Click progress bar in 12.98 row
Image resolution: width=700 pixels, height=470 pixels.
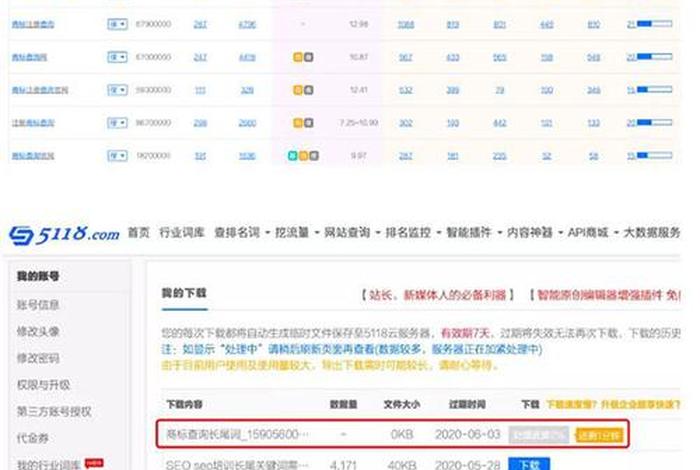click(654, 24)
